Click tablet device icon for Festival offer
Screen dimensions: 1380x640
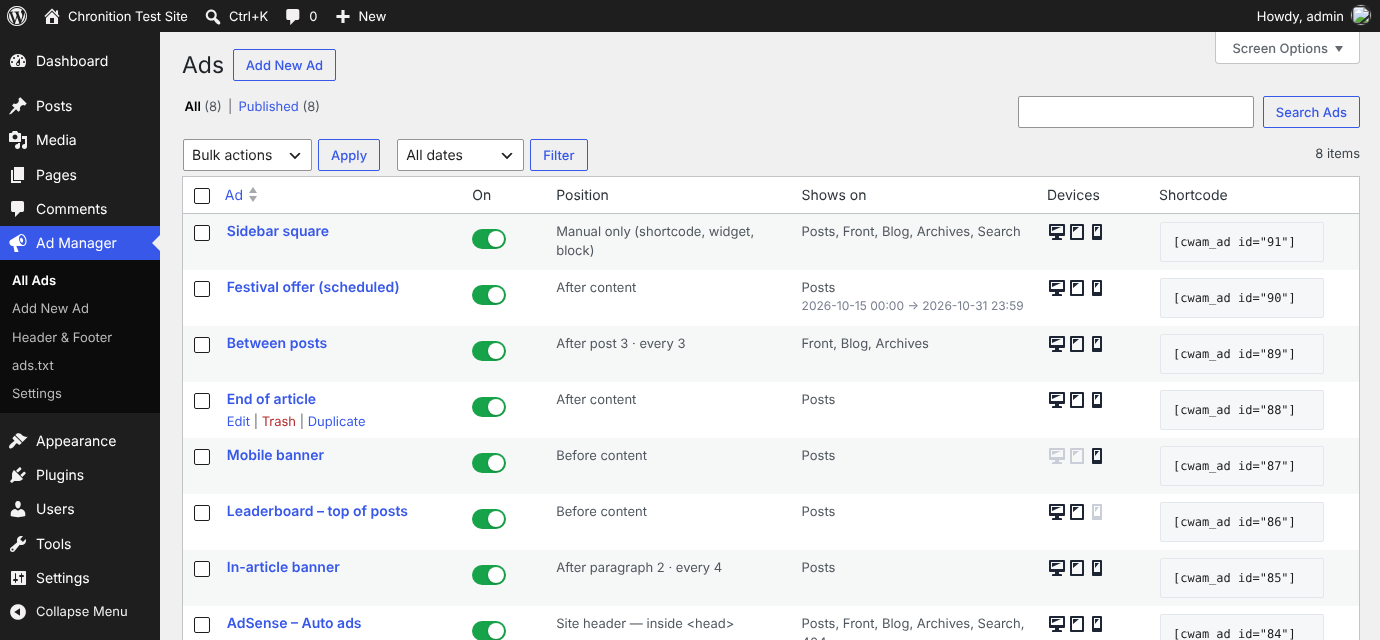[x=1077, y=288]
